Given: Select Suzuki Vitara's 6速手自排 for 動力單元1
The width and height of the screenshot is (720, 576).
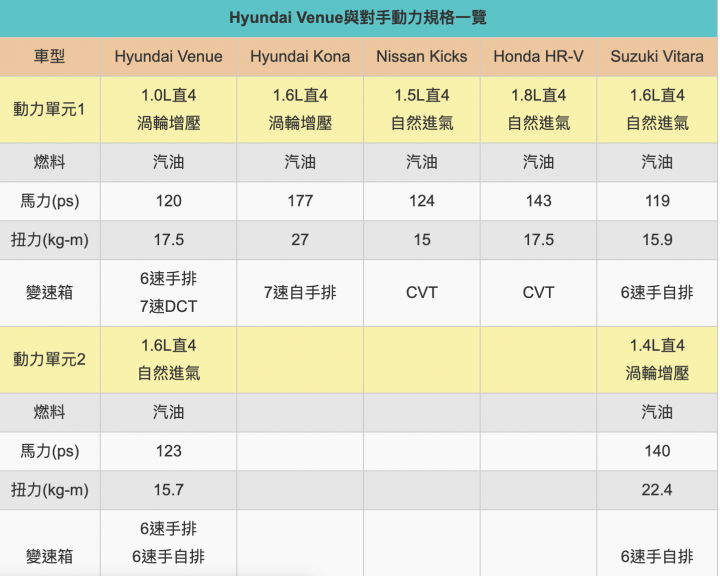Looking at the screenshot, I should click(657, 292).
